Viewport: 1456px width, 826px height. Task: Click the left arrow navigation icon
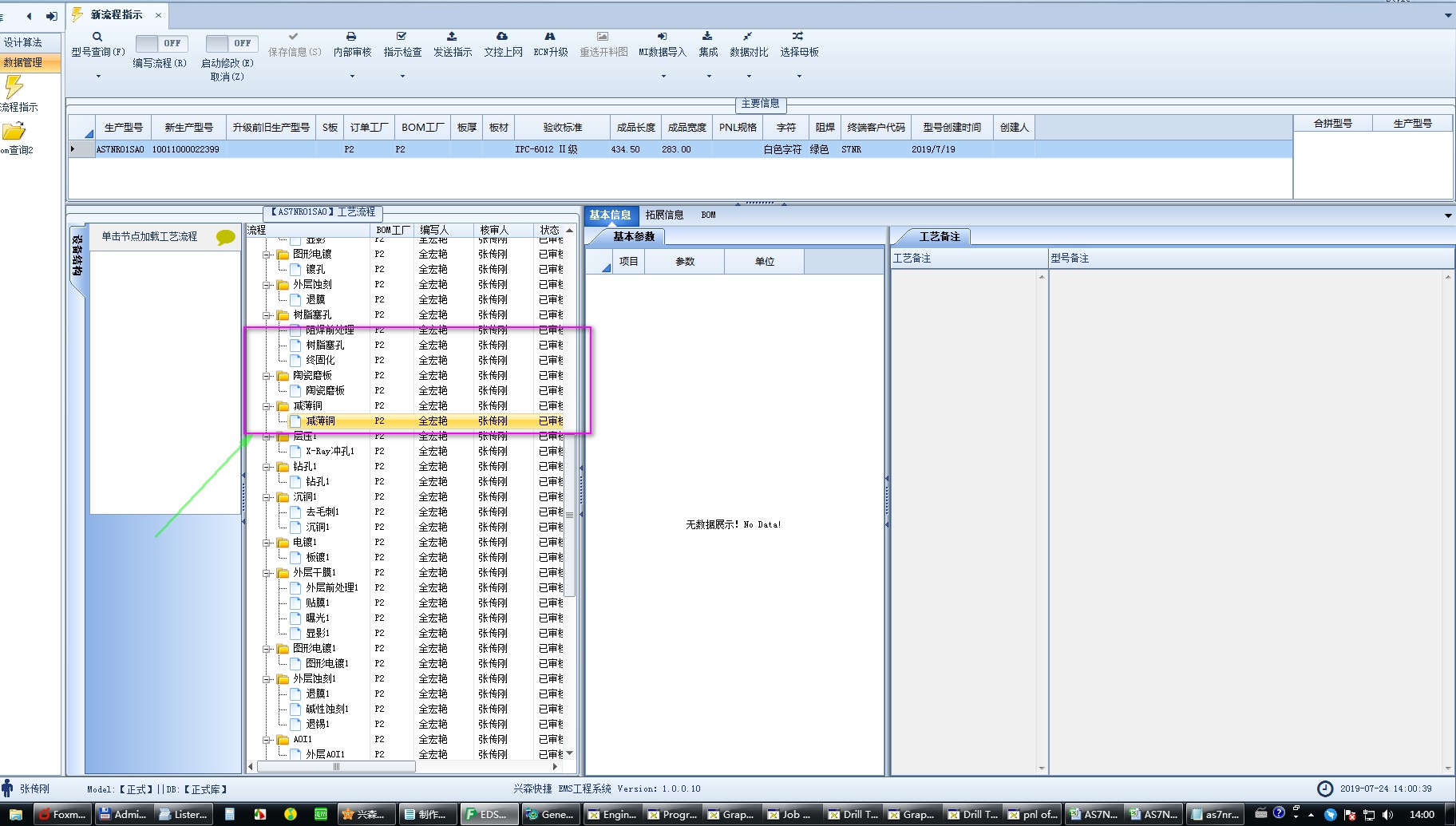click(x=30, y=16)
